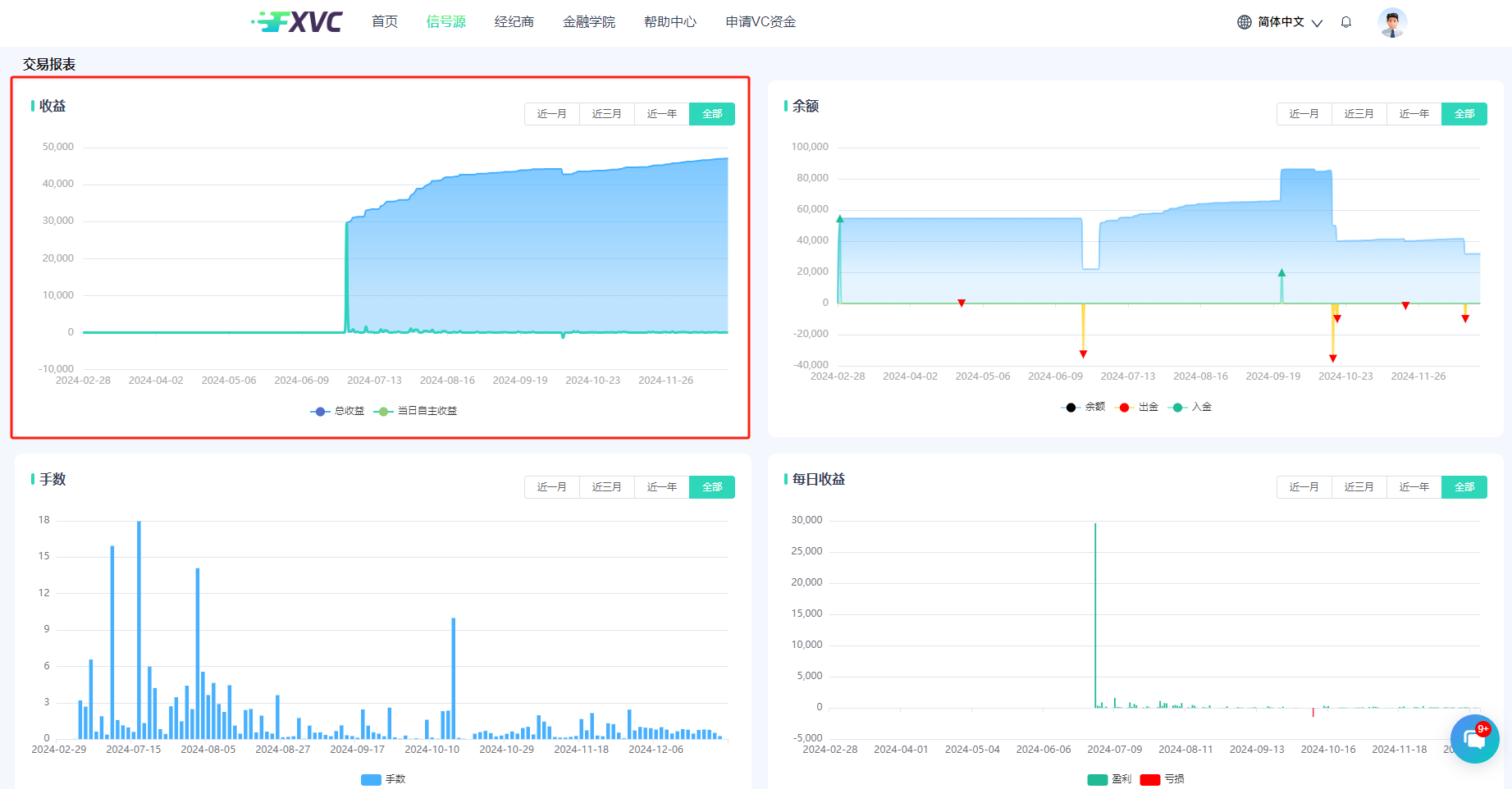Click the 亏损 red legend swatch
The height and width of the screenshot is (789, 1512).
pyautogui.click(x=1150, y=779)
